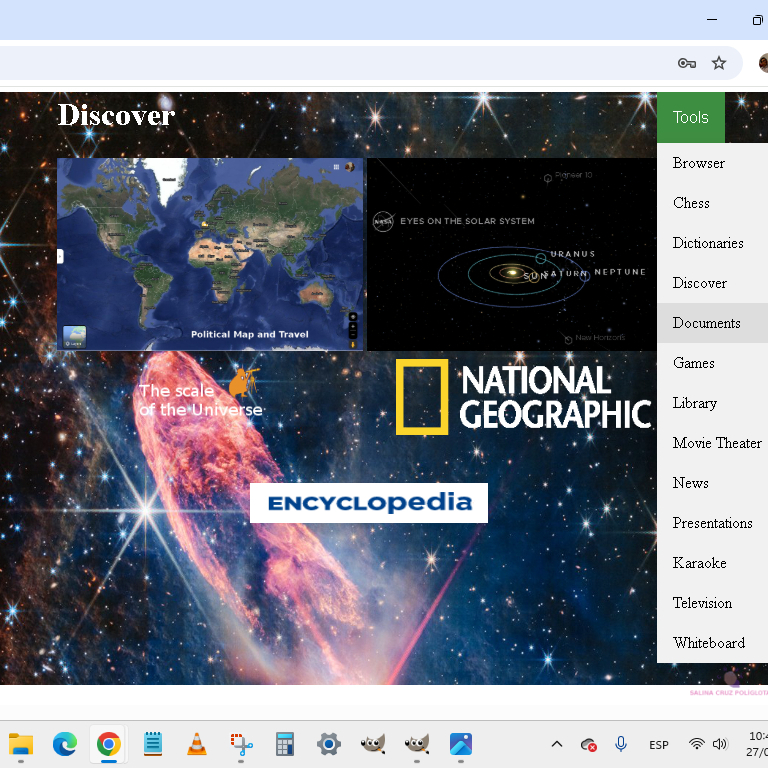Image resolution: width=768 pixels, height=768 pixels.
Task: Open The scale of the Universe link
Action: point(200,399)
